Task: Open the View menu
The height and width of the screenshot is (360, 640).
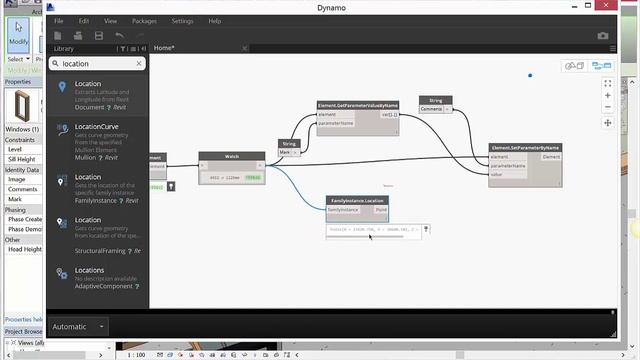Action: [x=110, y=21]
